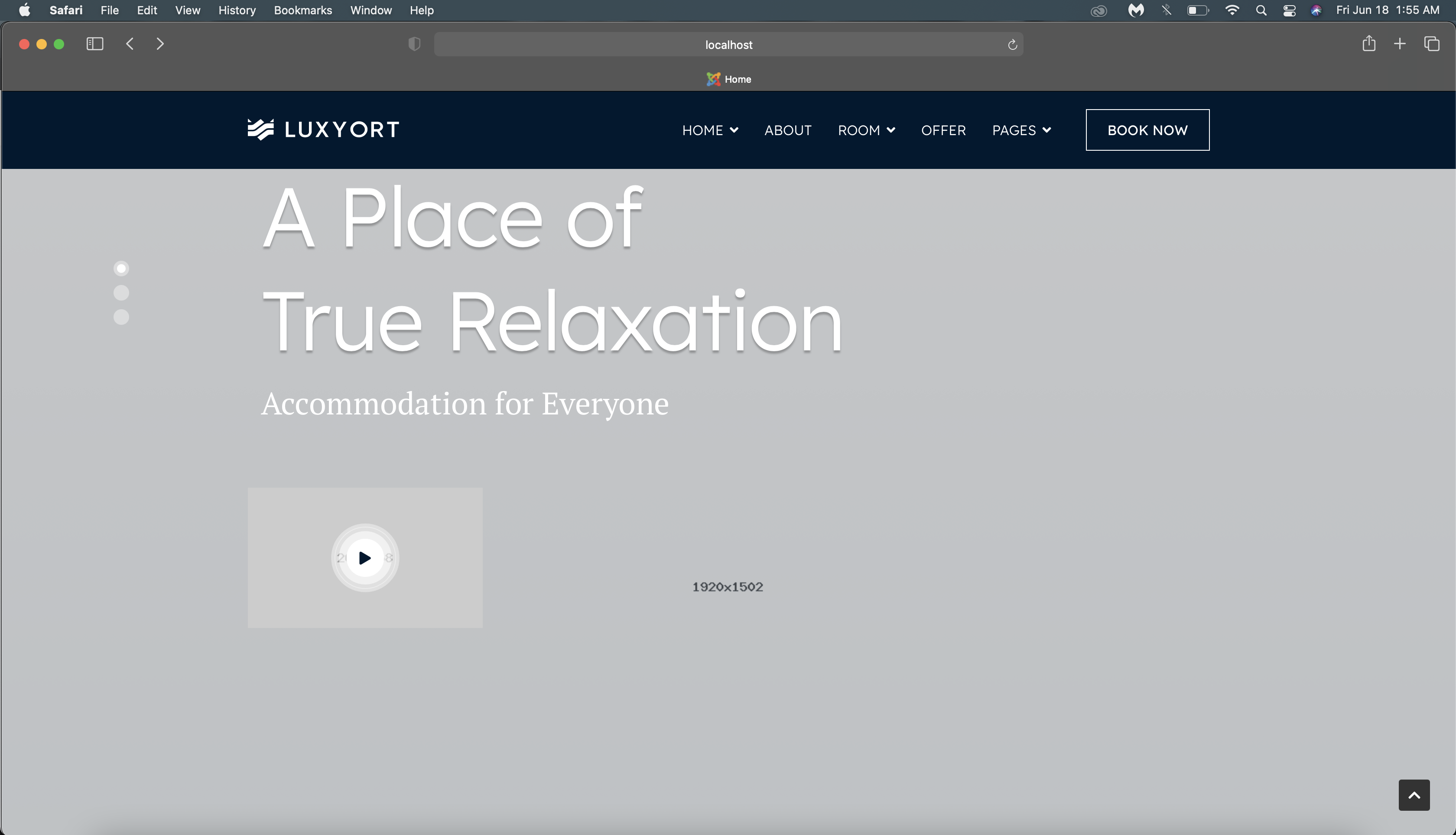This screenshot has height=835, width=1456.
Task: Expand the ROOM dropdown menu
Action: [x=866, y=130]
